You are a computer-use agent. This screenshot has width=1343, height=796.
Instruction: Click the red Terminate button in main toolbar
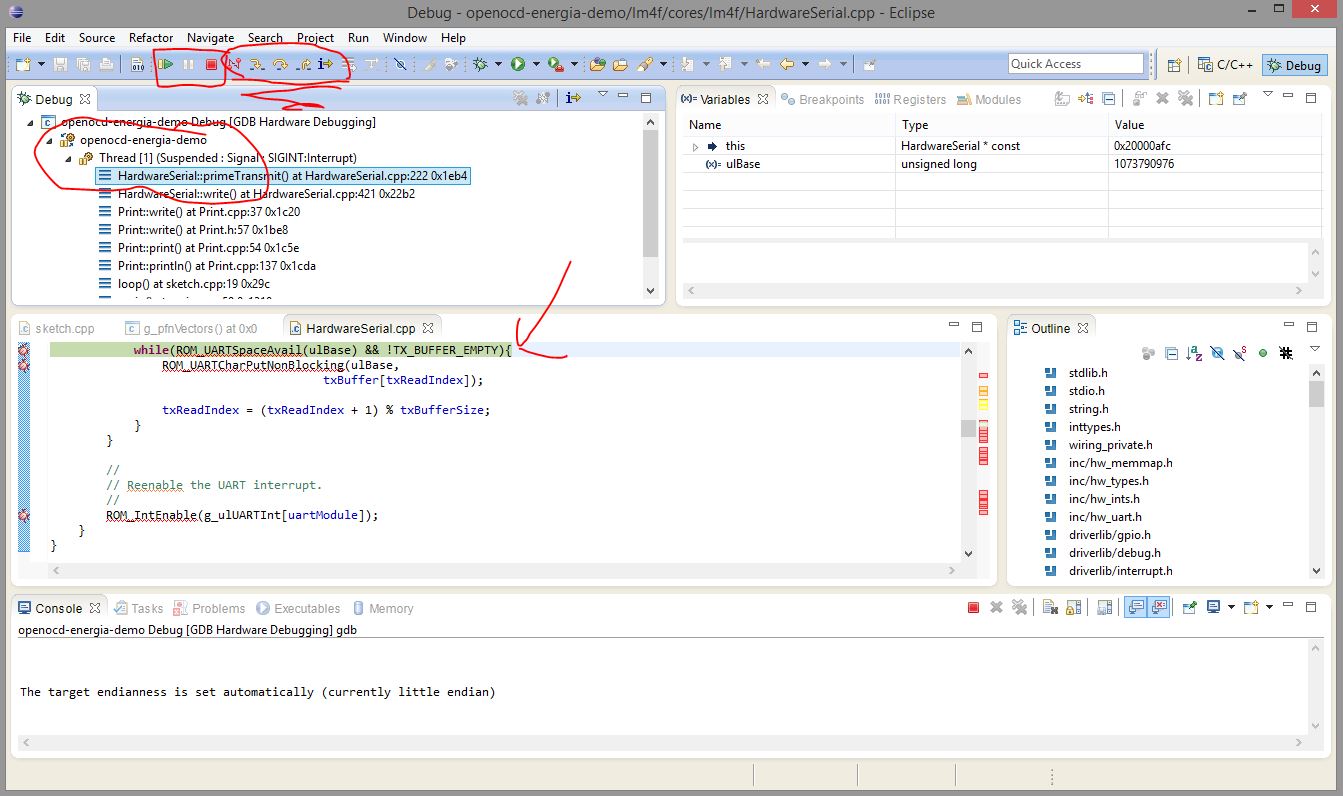(x=211, y=64)
